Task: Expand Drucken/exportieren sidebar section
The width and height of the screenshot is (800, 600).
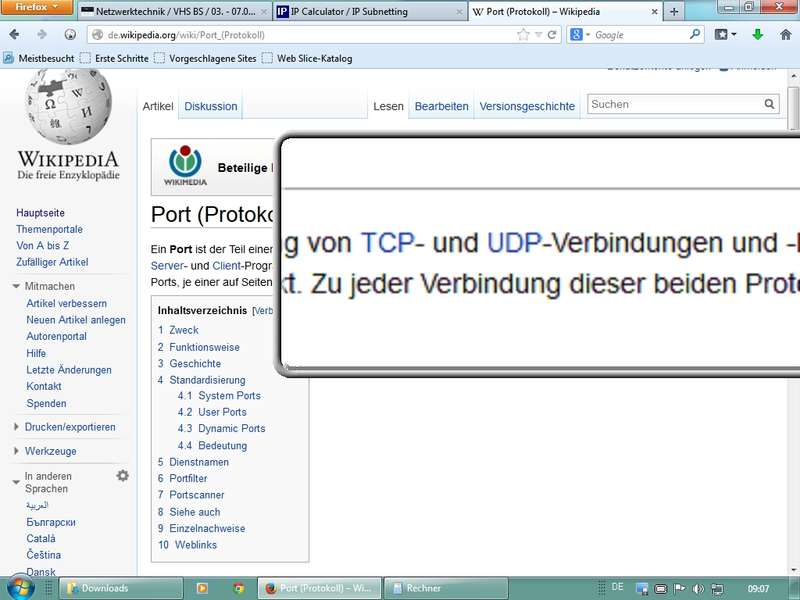Action: tap(65, 427)
